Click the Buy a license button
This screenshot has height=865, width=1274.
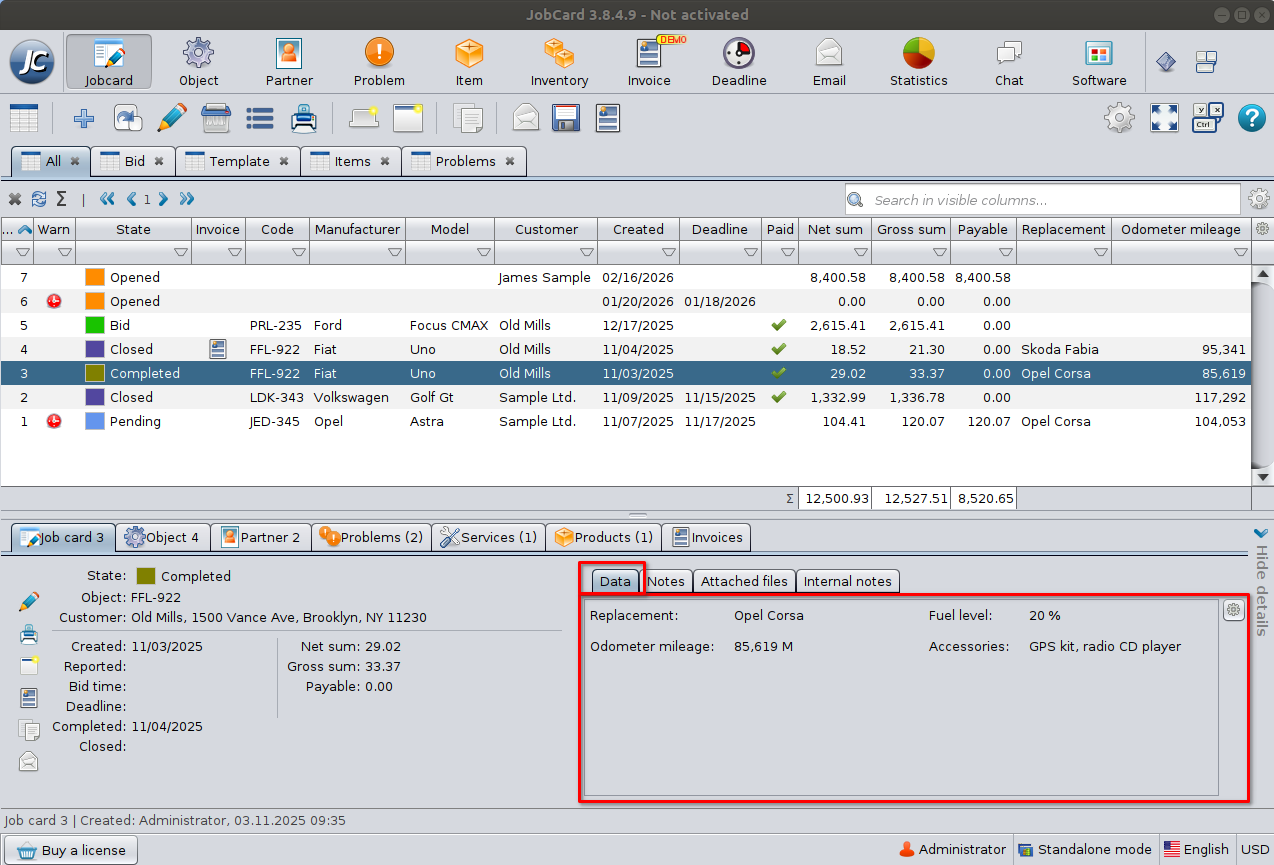tap(71, 850)
